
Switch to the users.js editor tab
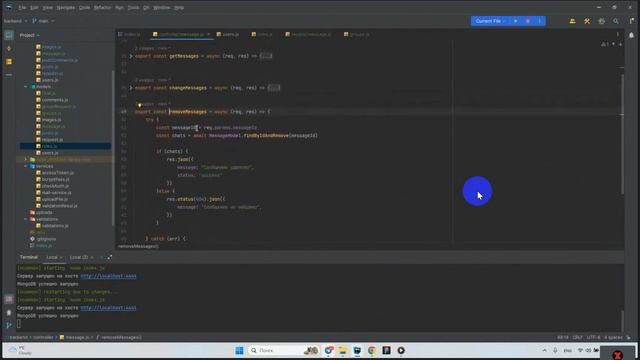228,35
